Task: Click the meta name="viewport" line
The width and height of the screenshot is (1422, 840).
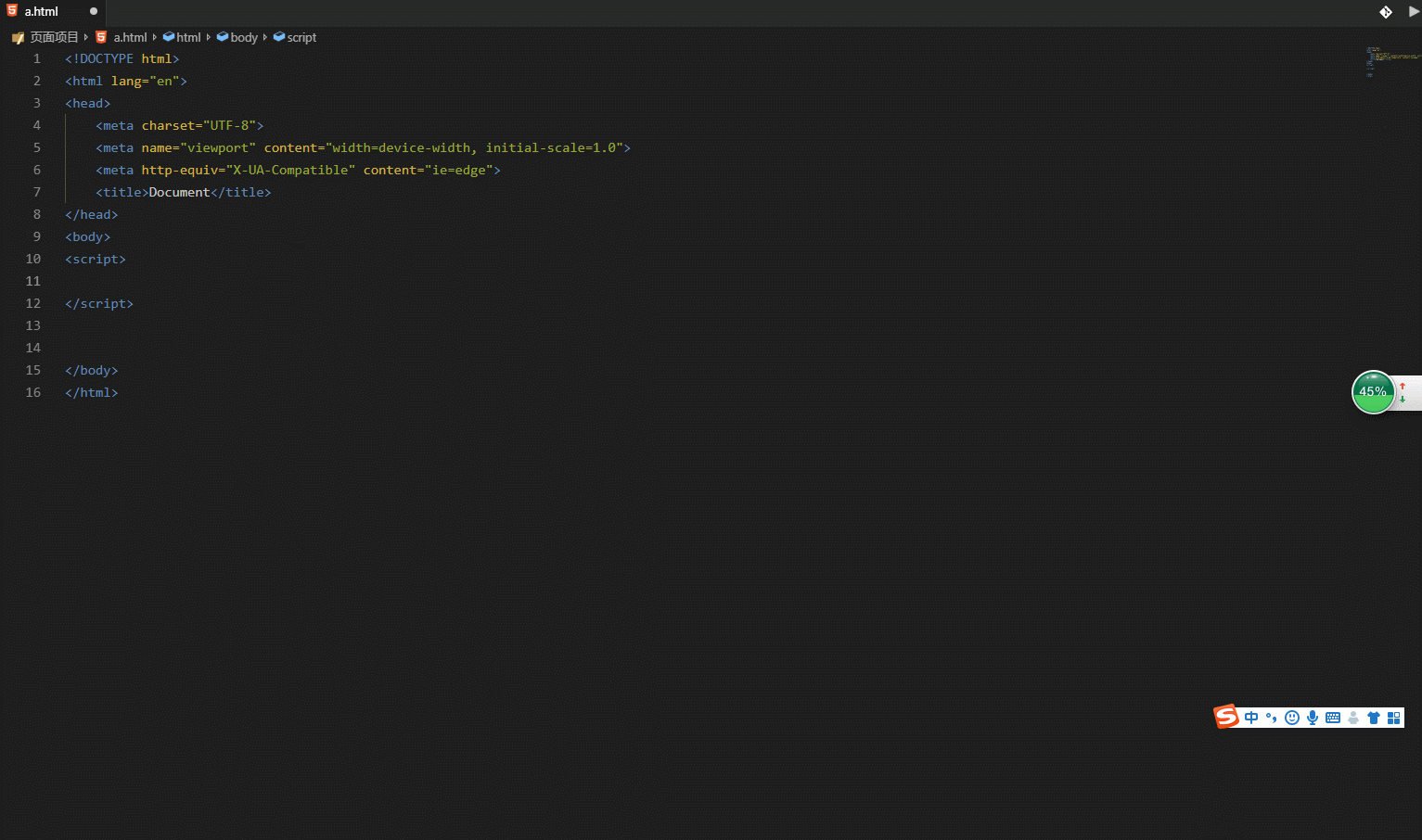Action: point(364,147)
